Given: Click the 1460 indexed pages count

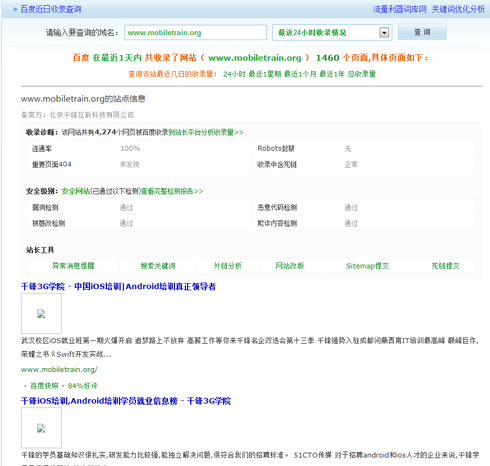Looking at the screenshot, I should (x=327, y=58).
